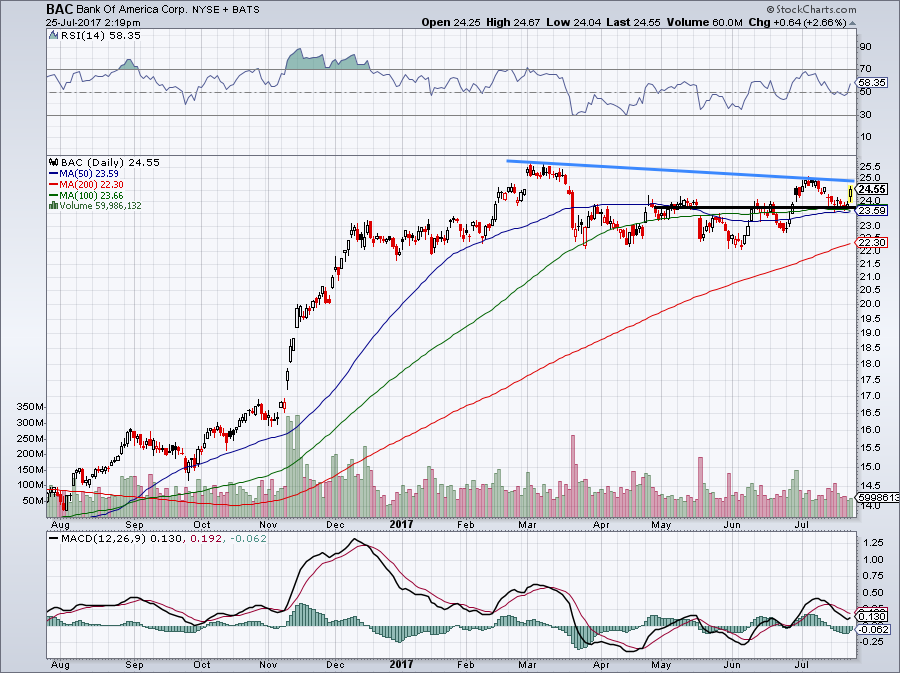Click the small up arrow after the Chg value
900x673 pixels.
(853, 23)
